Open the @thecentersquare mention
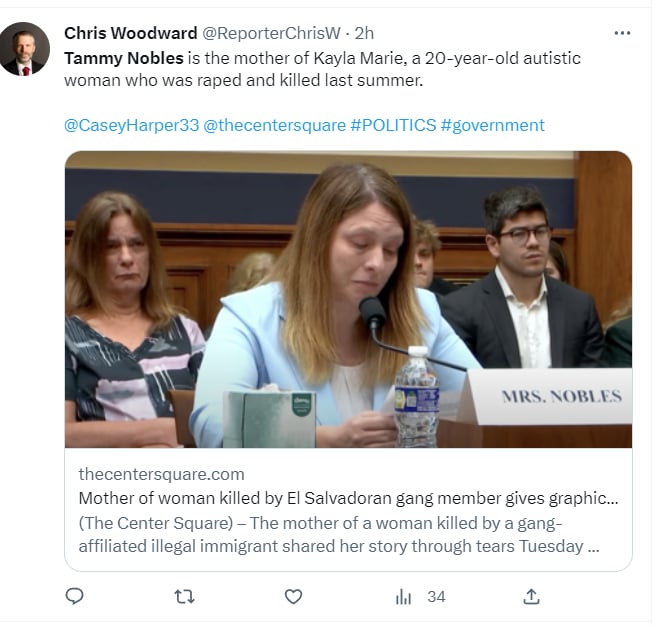This screenshot has width=657, height=625. click(274, 125)
